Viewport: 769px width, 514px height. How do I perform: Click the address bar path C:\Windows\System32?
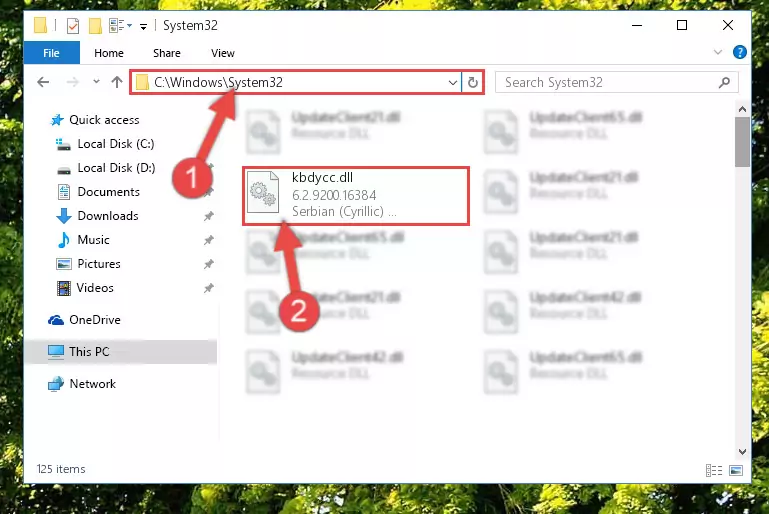pos(218,82)
